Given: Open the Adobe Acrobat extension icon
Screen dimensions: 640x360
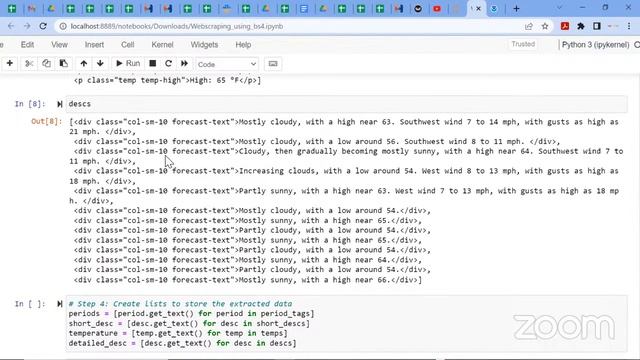Looking at the screenshot, I should [x=565, y=26].
